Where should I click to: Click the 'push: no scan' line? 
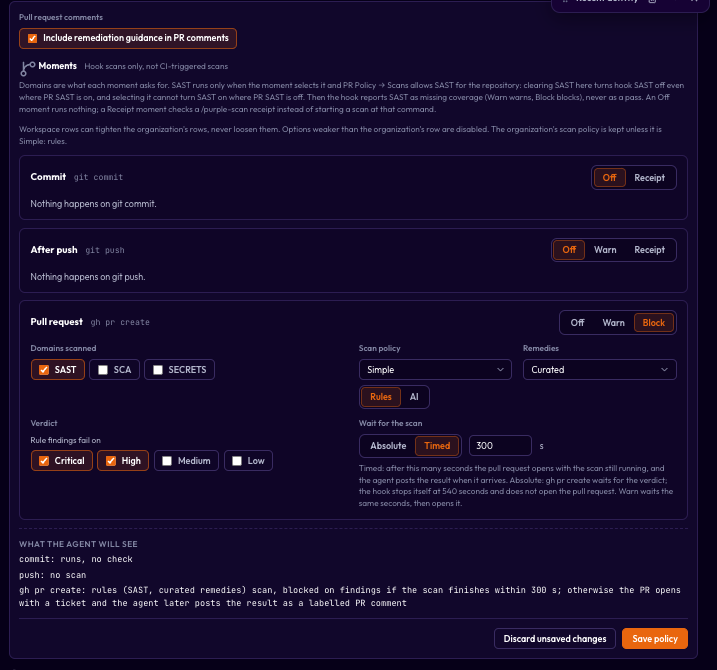(x=53, y=575)
